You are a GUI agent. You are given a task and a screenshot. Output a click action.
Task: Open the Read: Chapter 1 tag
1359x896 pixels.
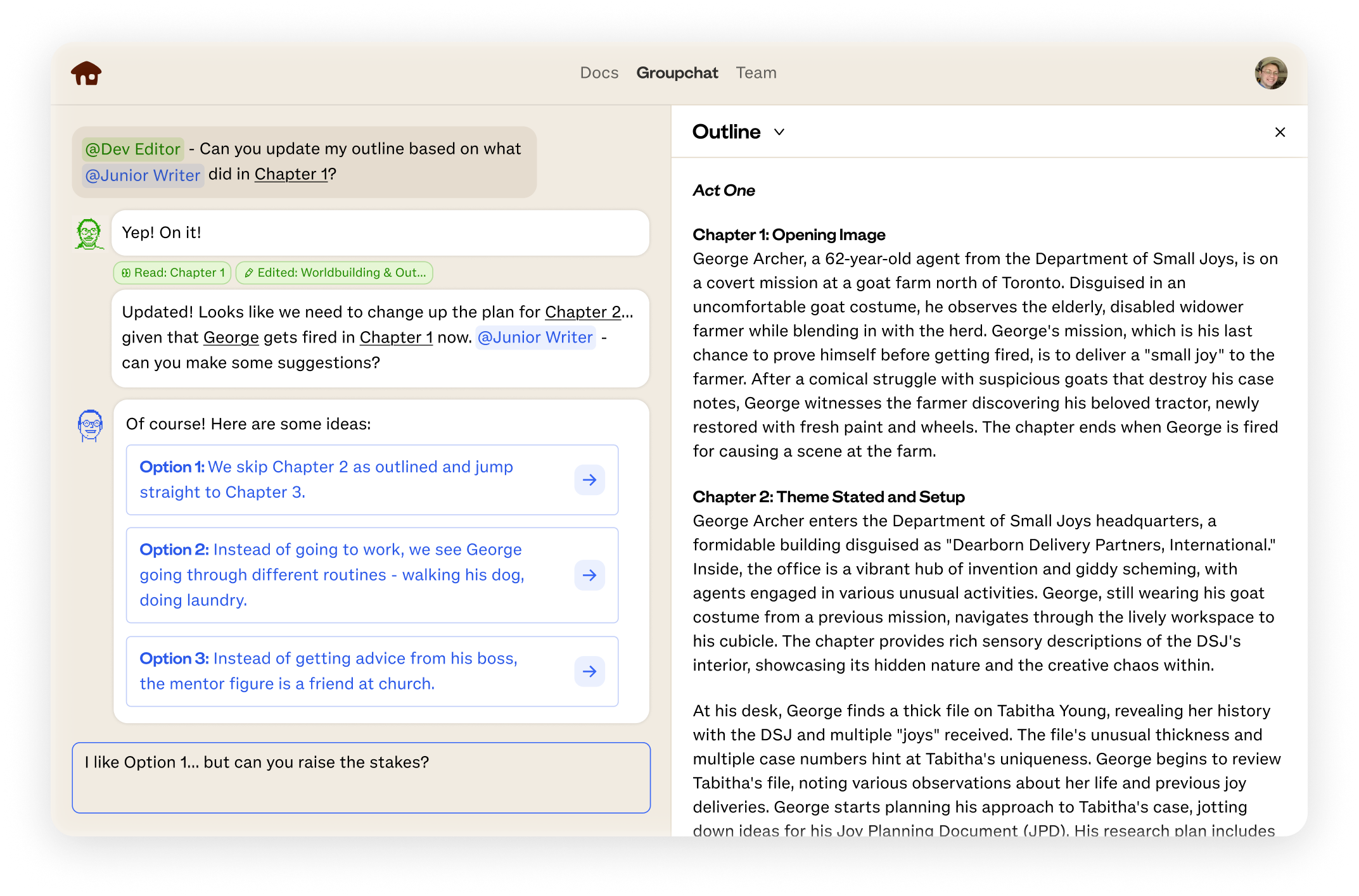coord(172,273)
